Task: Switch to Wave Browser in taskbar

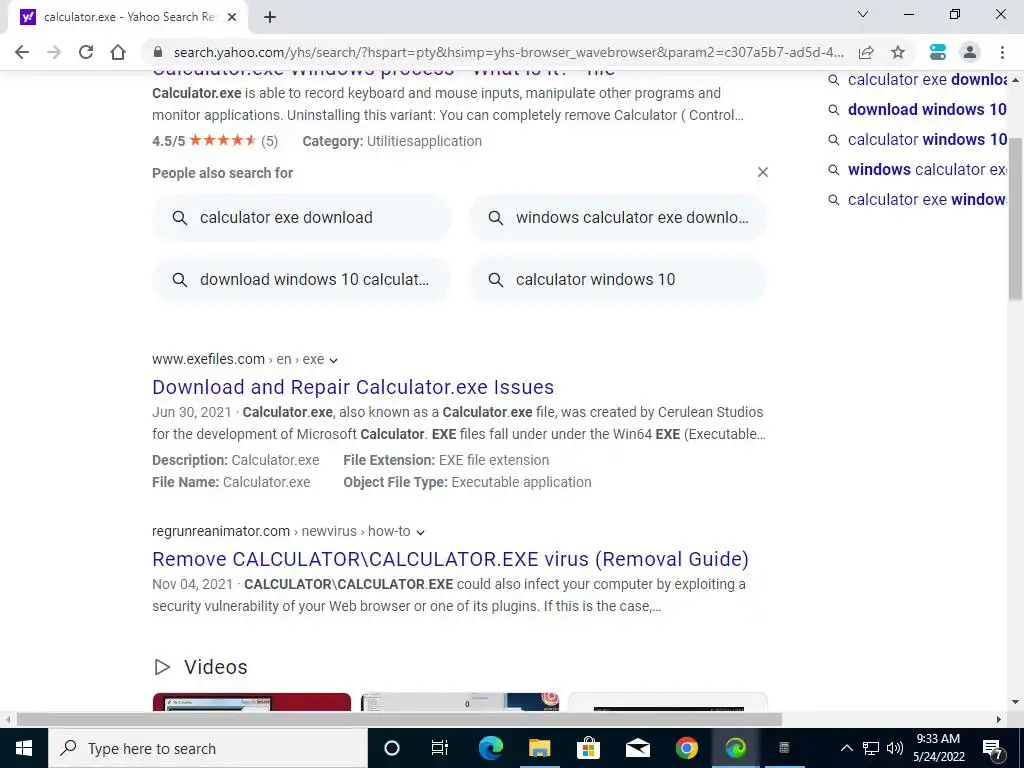Action: (x=735, y=748)
